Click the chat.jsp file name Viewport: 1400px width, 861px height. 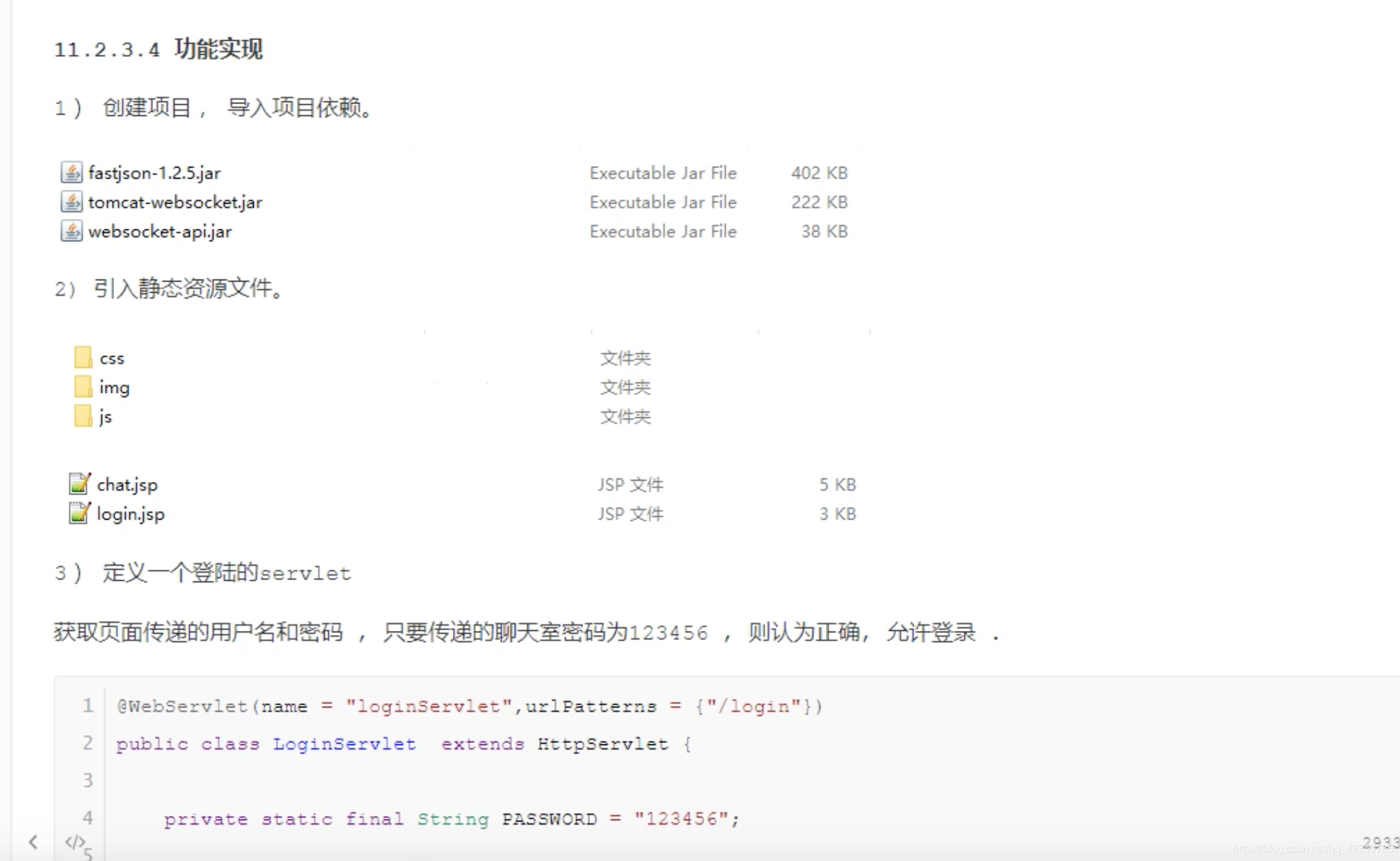pyautogui.click(x=127, y=485)
